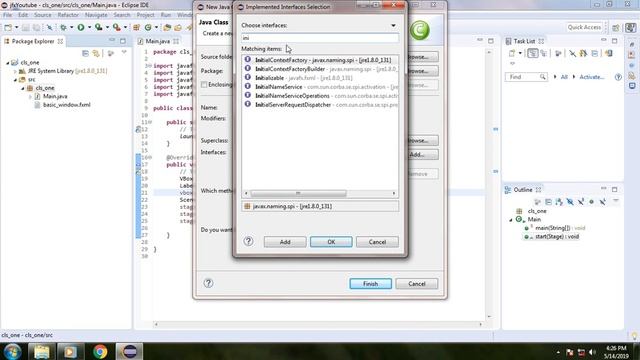Click Finish in the New Java Class dialog
Image resolution: width=640 pixels, height=360 pixels.
[x=370, y=284]
